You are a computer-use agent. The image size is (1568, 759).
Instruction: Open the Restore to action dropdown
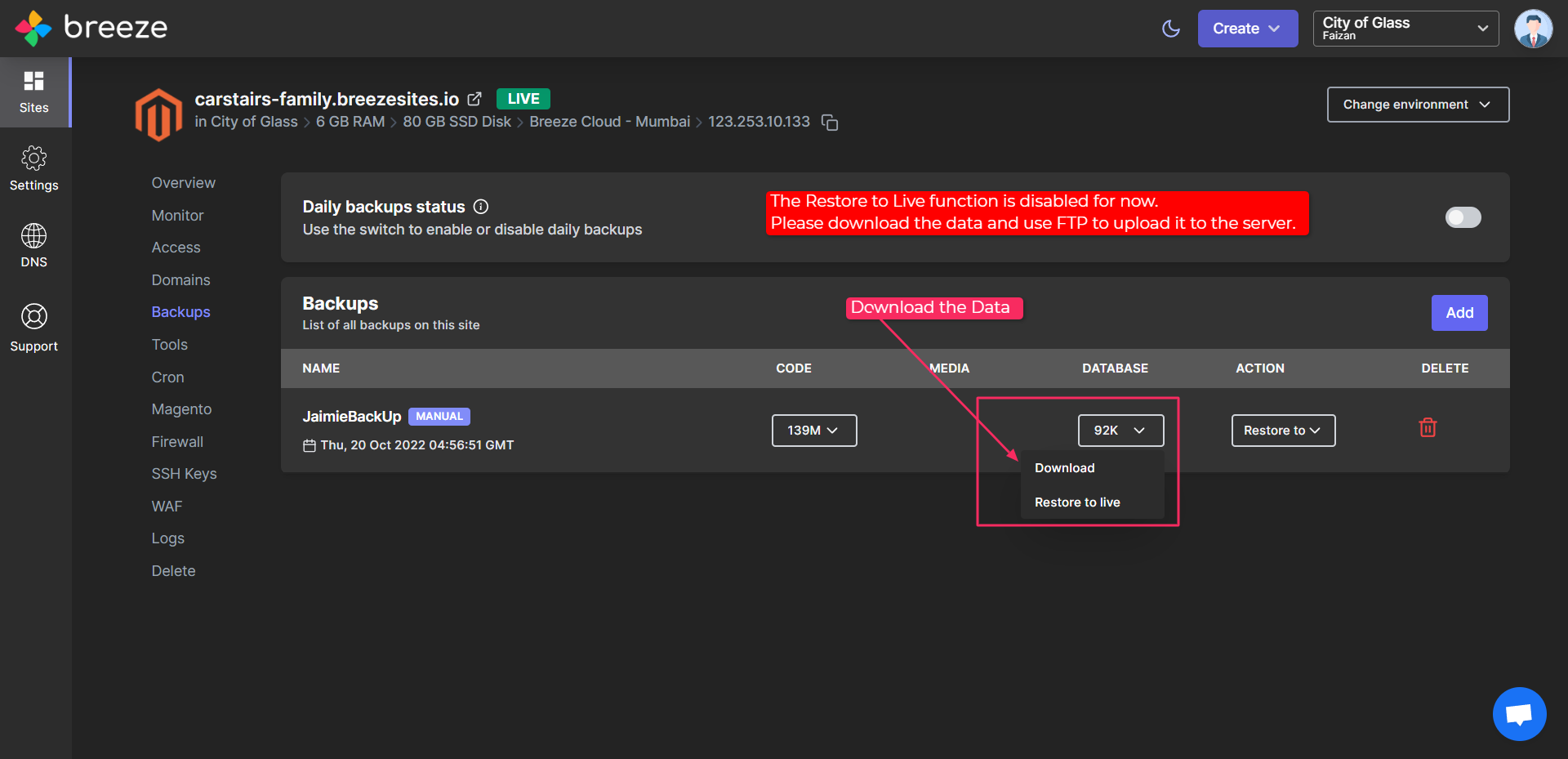pyautogui.click(x=1283, y=431)
